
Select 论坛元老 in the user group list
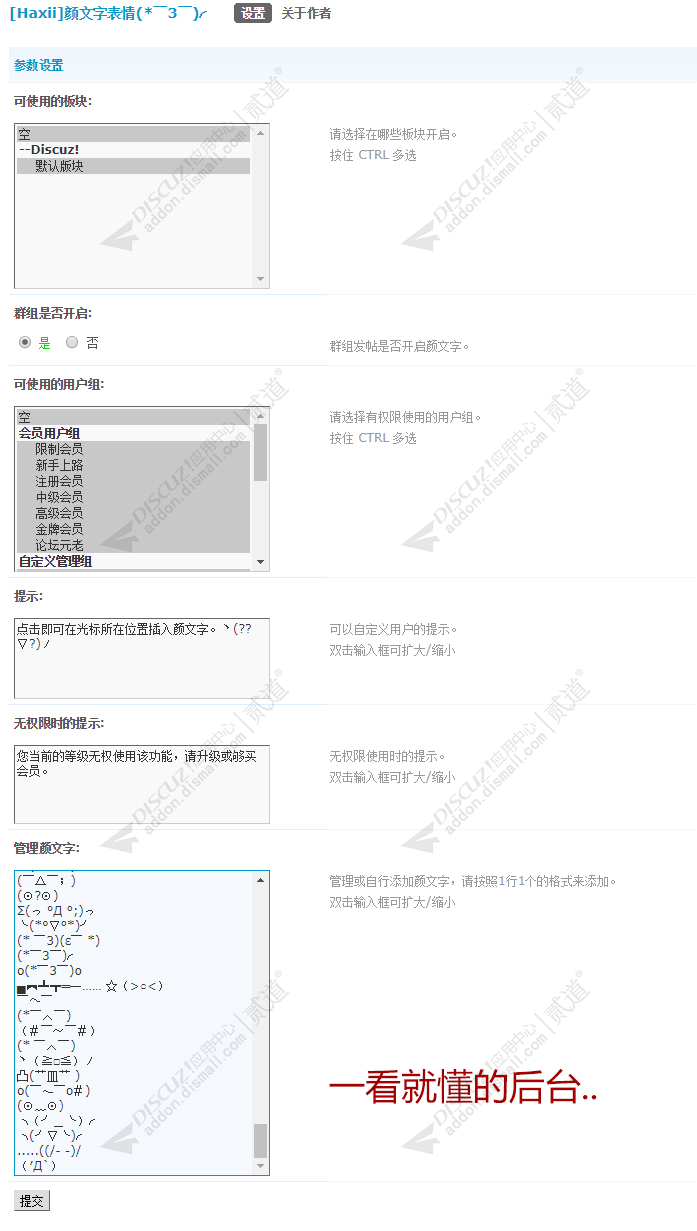click(x=134, y=545)
